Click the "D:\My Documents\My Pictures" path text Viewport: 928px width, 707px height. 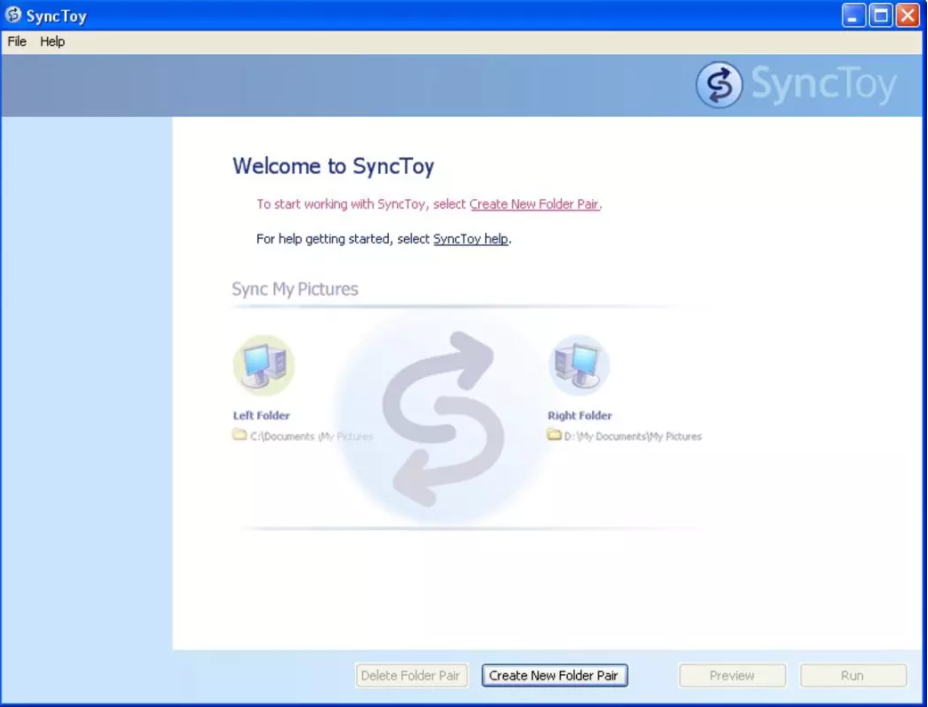(x=633, y=437)
